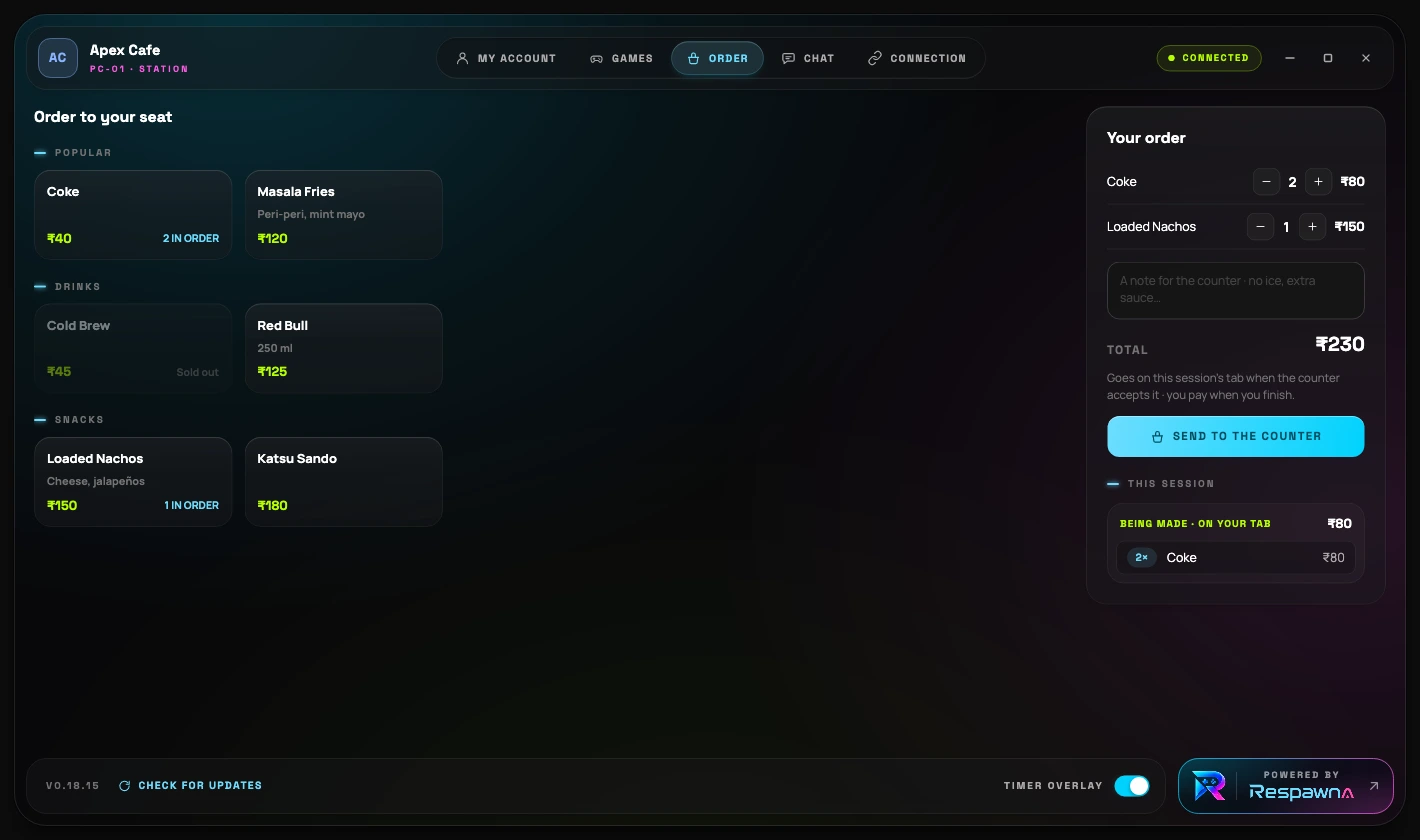Add Red Bull to the order
This screenshot has width=1420, height=840.
343,348
